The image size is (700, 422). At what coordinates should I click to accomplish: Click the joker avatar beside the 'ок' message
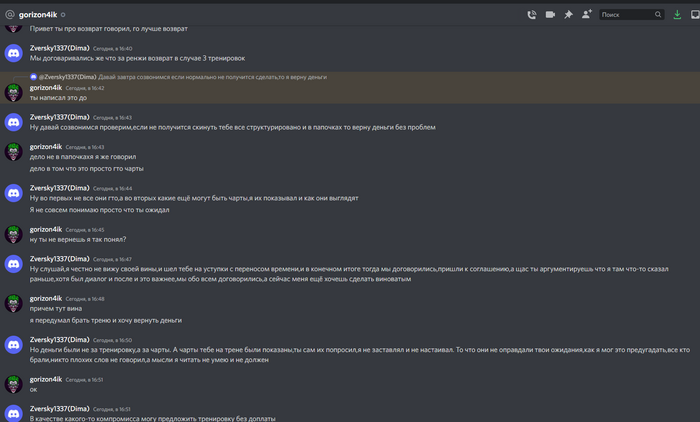[13, 384]
